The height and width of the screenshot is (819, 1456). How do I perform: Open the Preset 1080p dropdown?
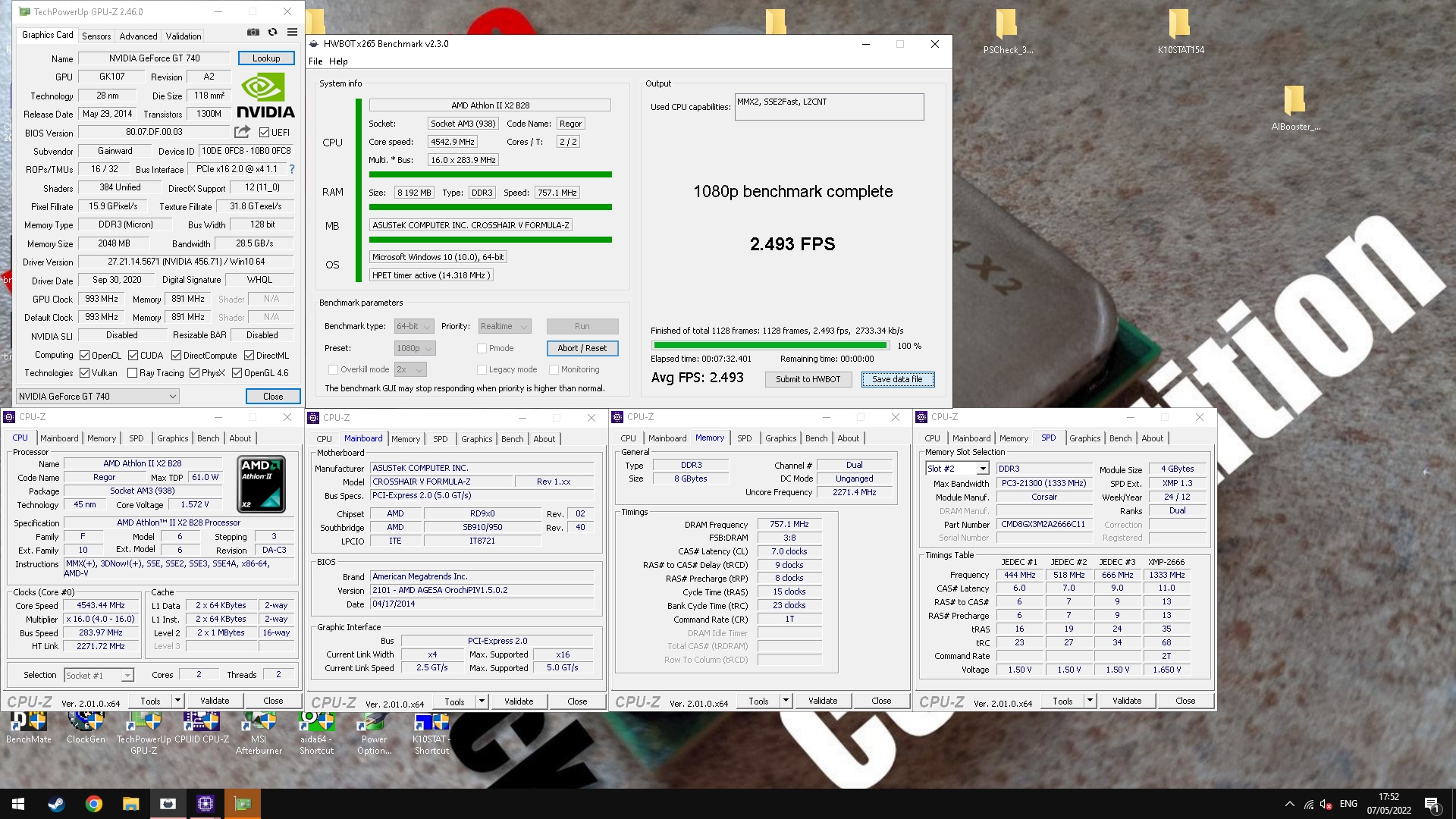(x=415, y=349)
